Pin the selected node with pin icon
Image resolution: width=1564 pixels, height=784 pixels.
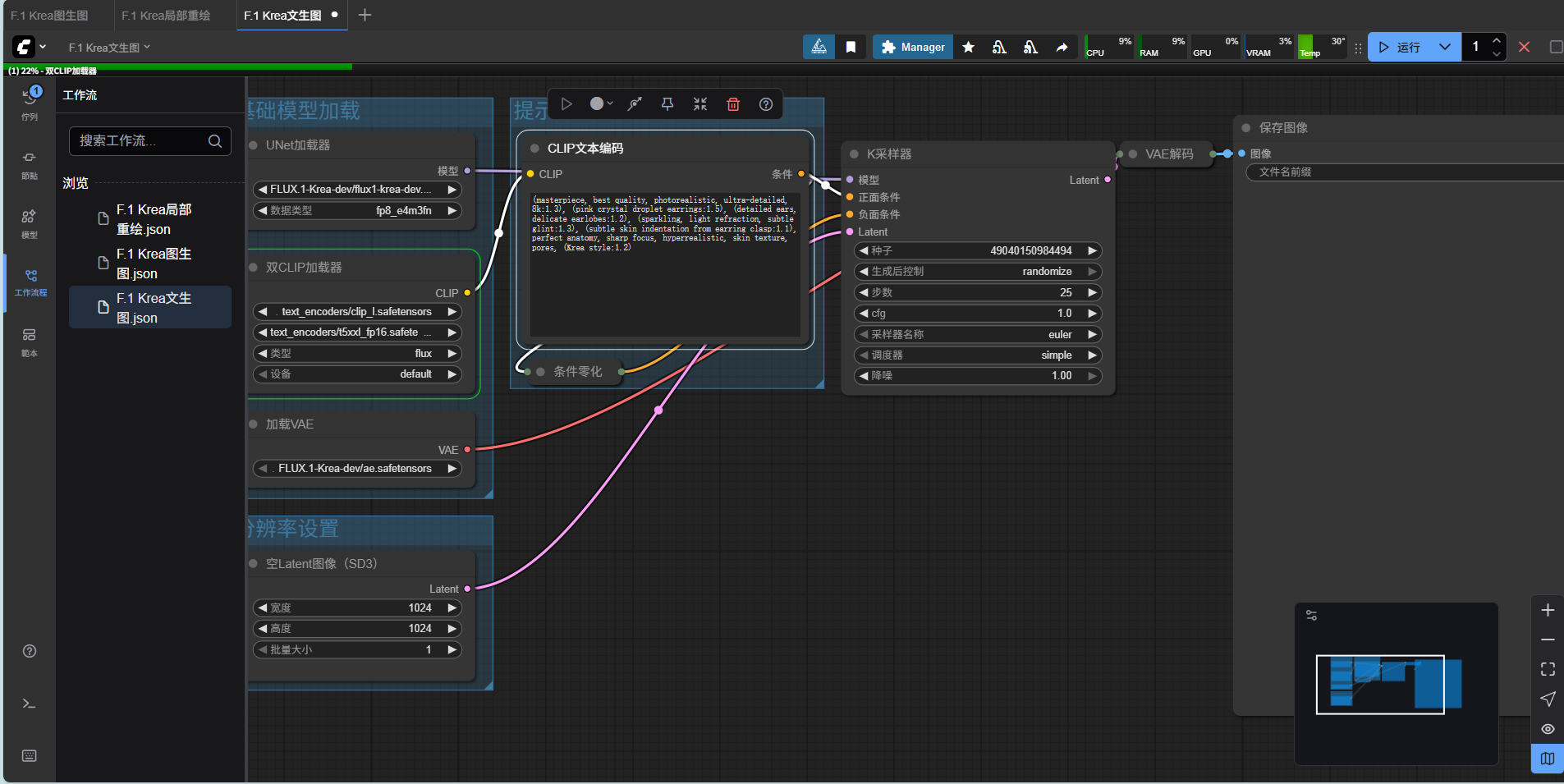[x=667, y=104]
